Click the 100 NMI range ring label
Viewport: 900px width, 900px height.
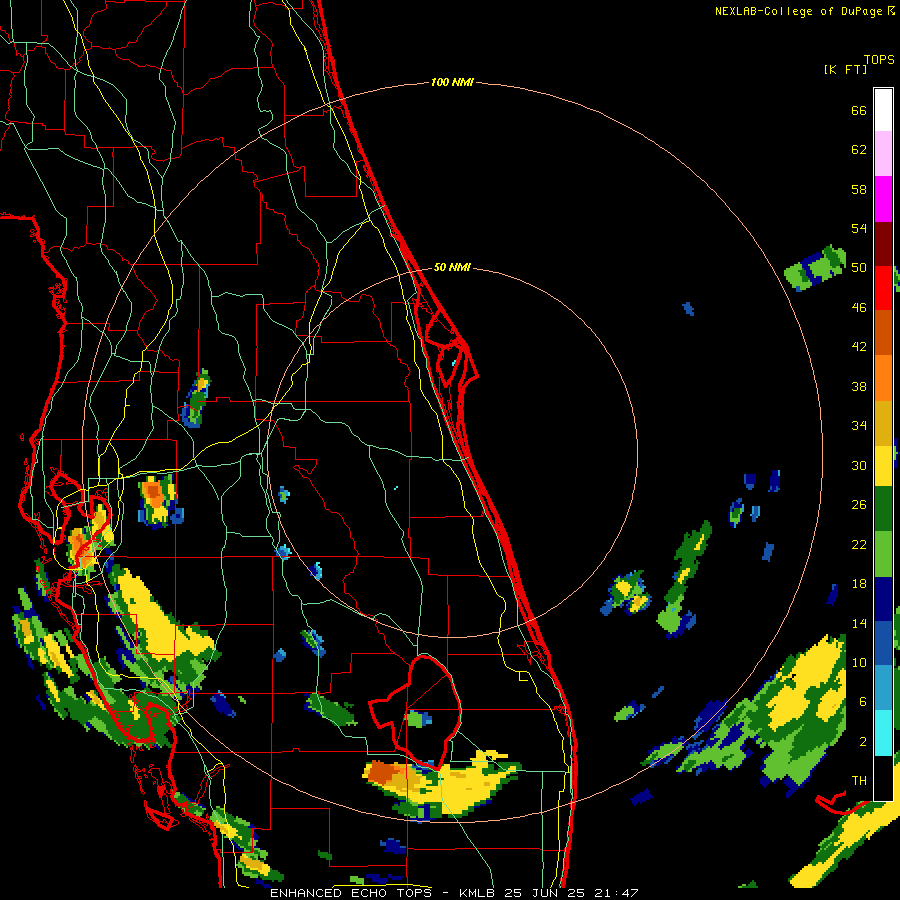[452, 83]
